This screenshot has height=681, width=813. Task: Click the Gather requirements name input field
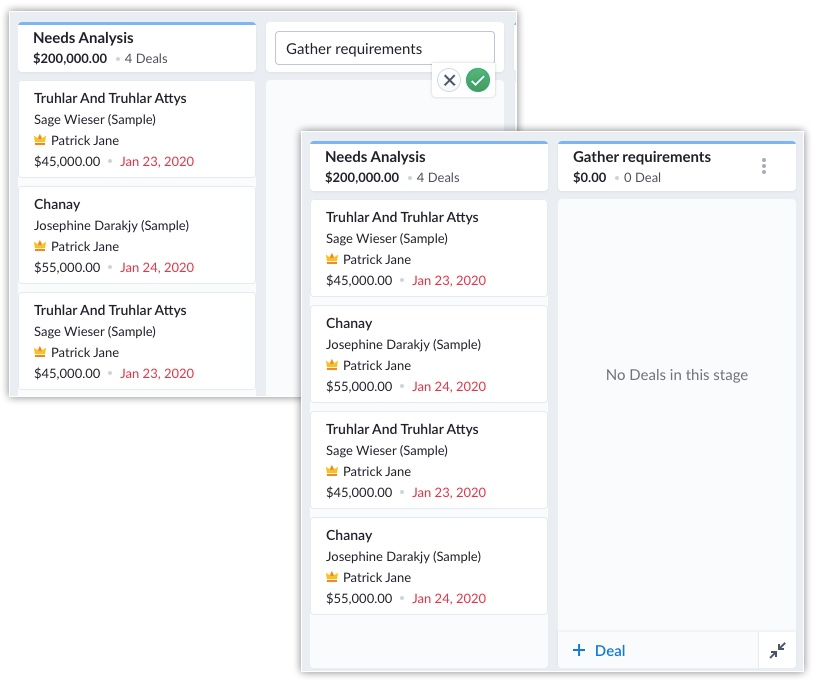384,49
